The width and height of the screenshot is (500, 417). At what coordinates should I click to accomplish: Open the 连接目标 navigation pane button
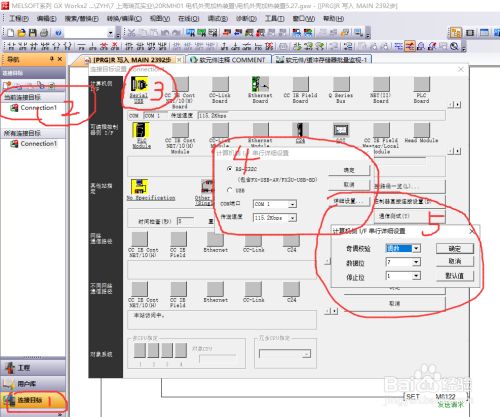33,400
